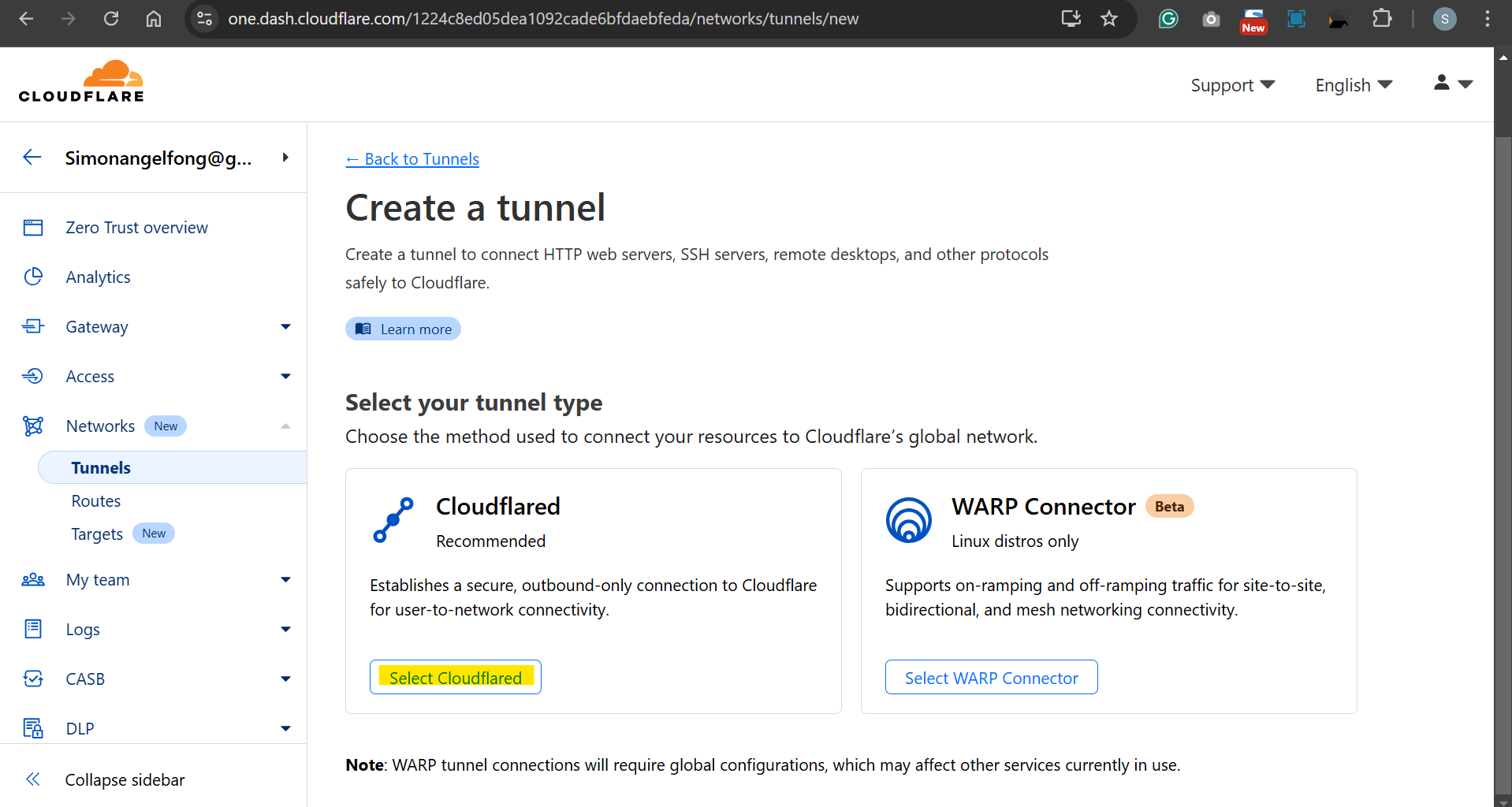Open the Support dropdown menu

click(1232, 85)
